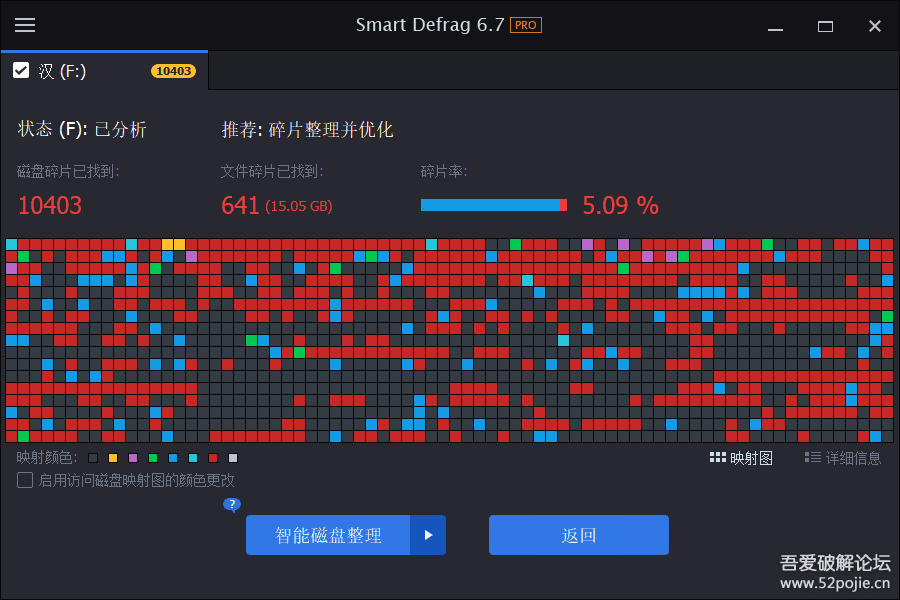This screenshot has height=600, width=900.
Task: Click the purple legend color swatch
Action: 133,458
